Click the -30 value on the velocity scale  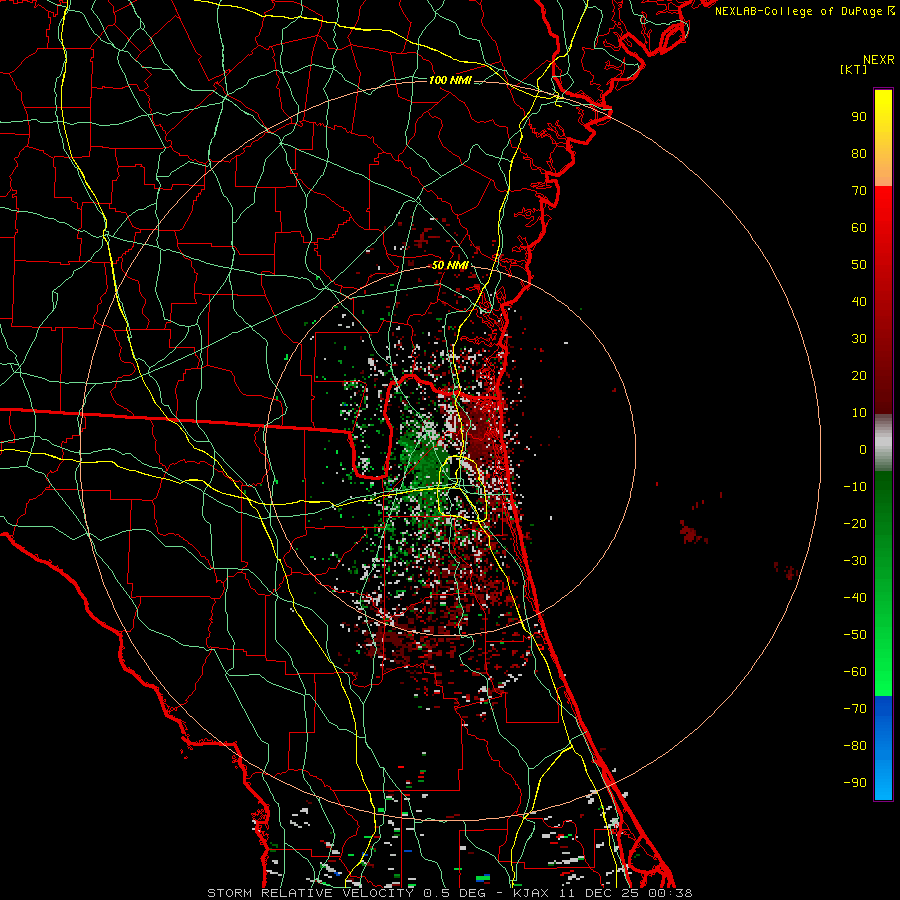click(855, 561)
